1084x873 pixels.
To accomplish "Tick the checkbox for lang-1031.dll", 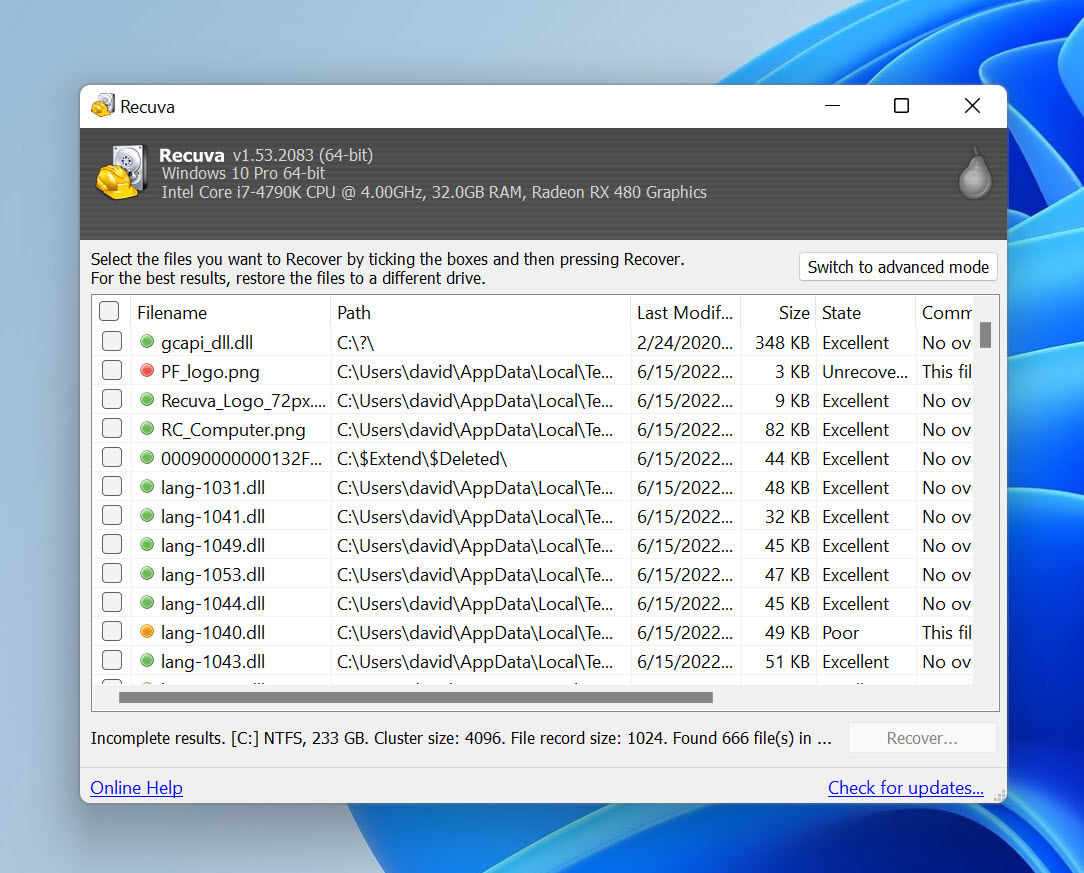I will click(x=112, y=487).
